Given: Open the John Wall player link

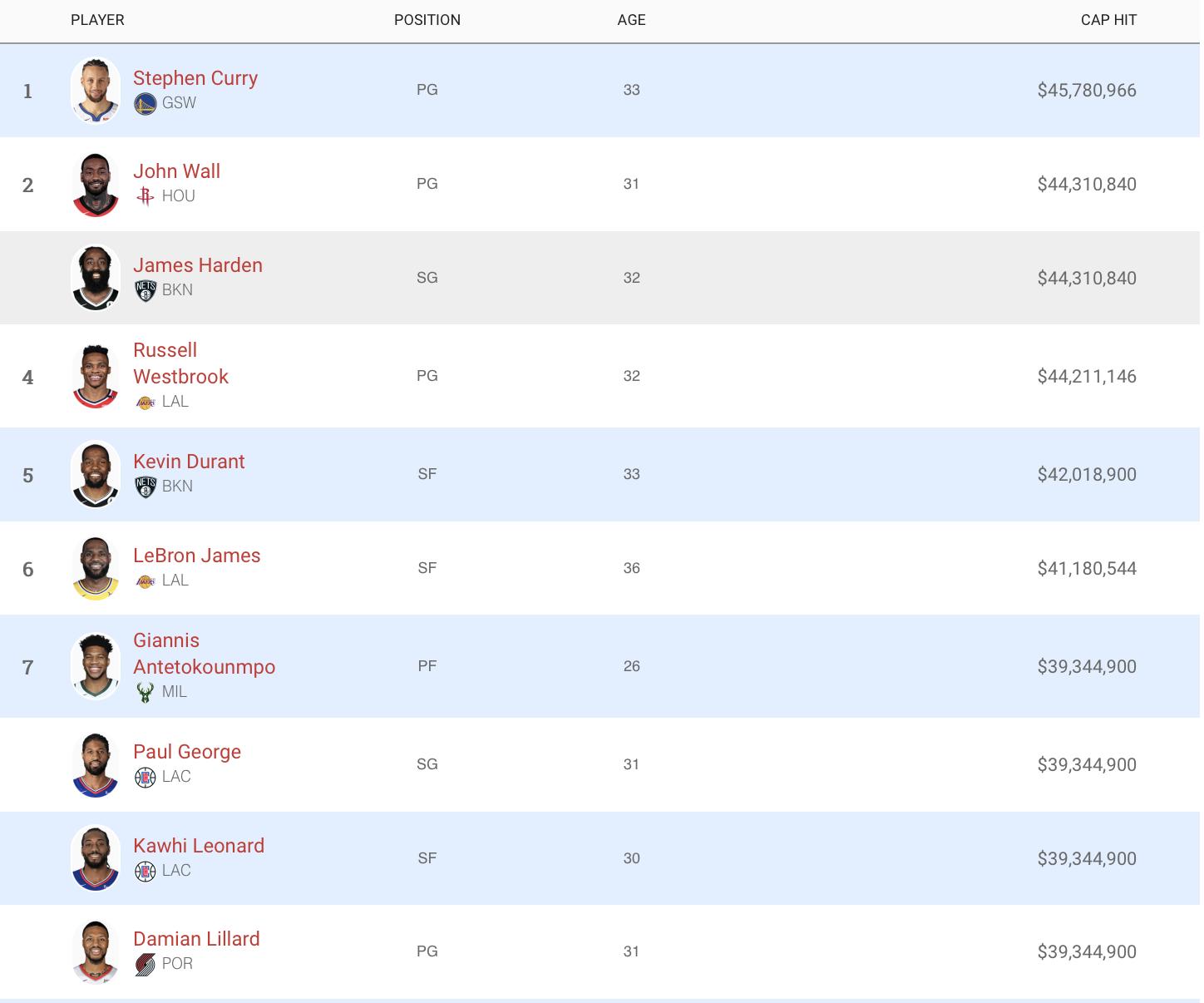Looking at the screenshot, I should 176,171.
